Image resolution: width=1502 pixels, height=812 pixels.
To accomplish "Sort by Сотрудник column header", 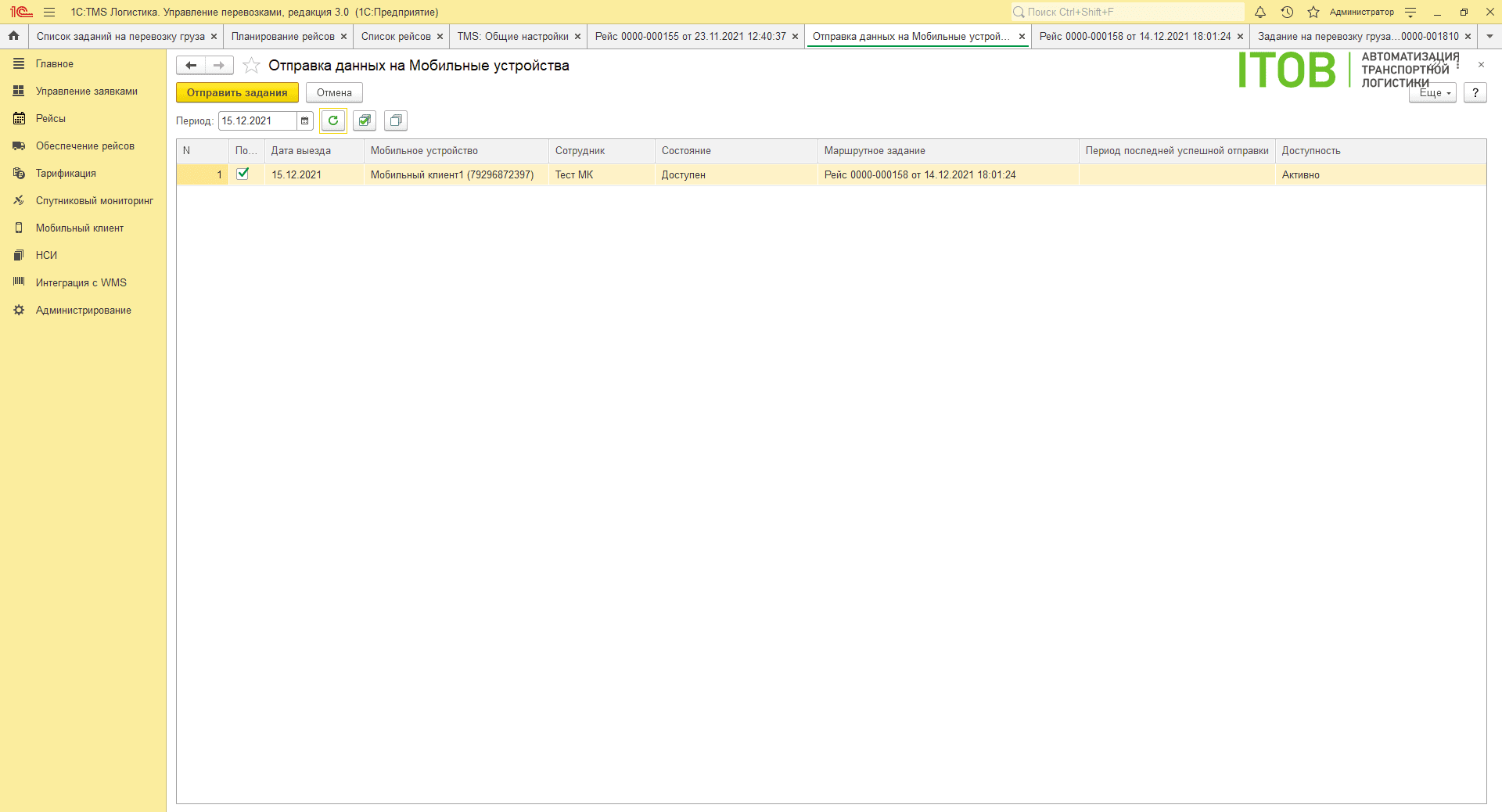I will (x=602, y=151).
